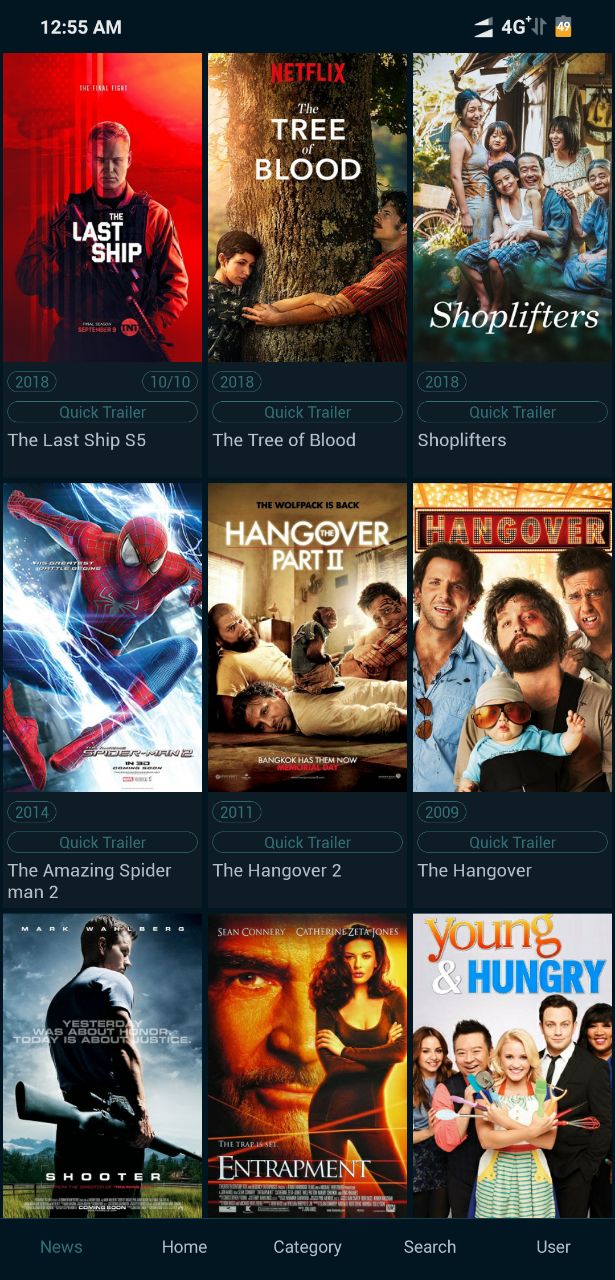Open The Last Ship poster
This screenshot has height=1280, width=615.
pyautogui.click(x=102, y=208)
